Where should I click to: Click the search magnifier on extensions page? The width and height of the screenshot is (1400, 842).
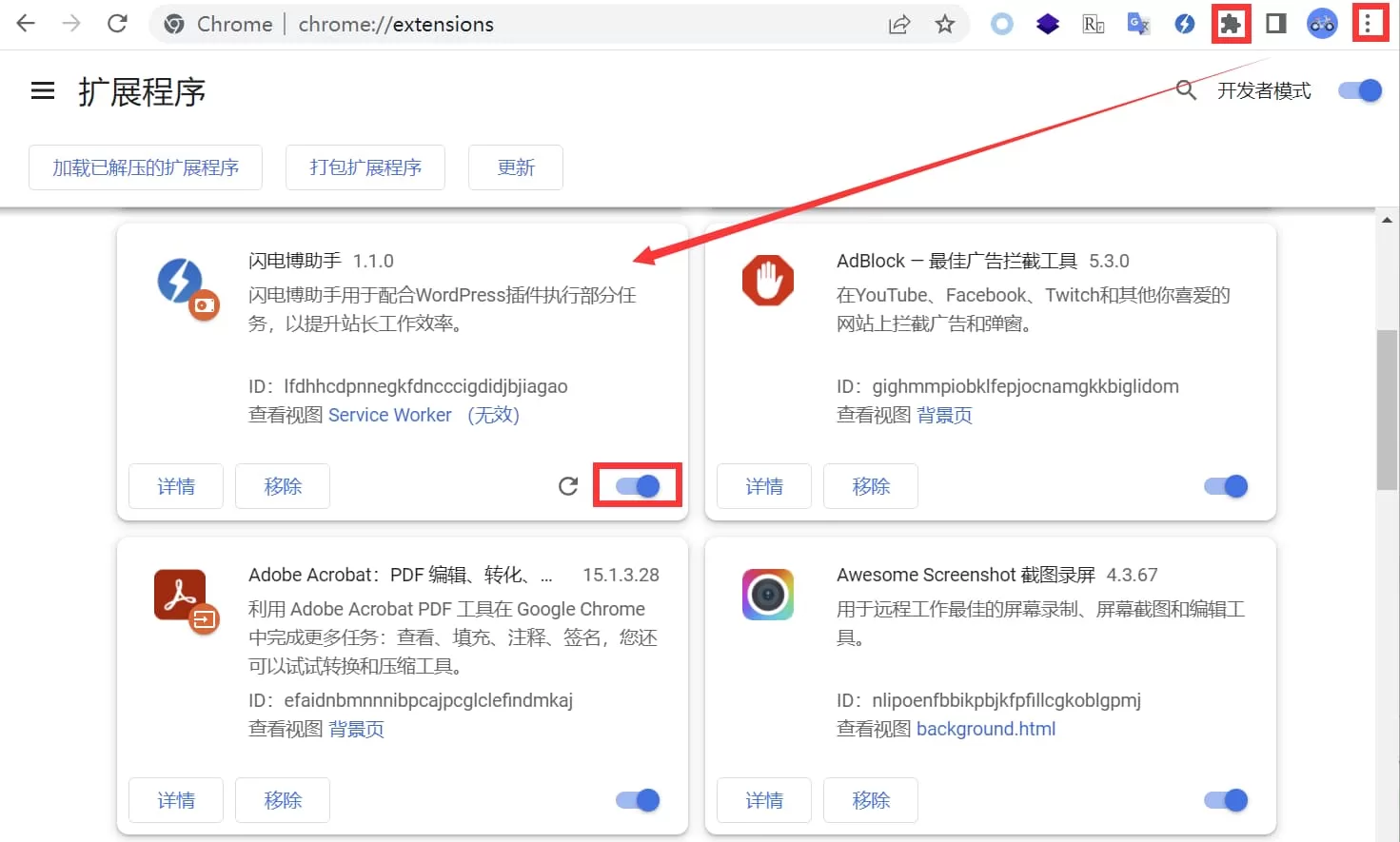point(1186,90)
